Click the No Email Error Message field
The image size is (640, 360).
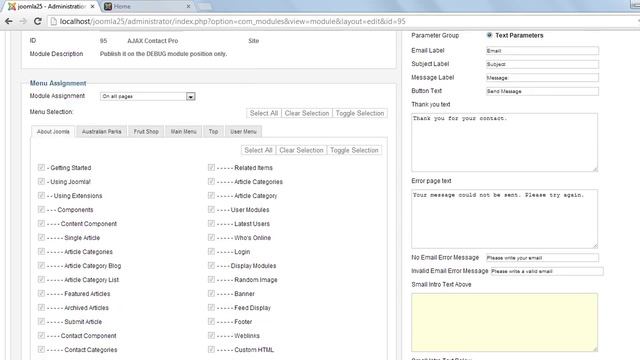pyautogui.click(x=542, y=258)
